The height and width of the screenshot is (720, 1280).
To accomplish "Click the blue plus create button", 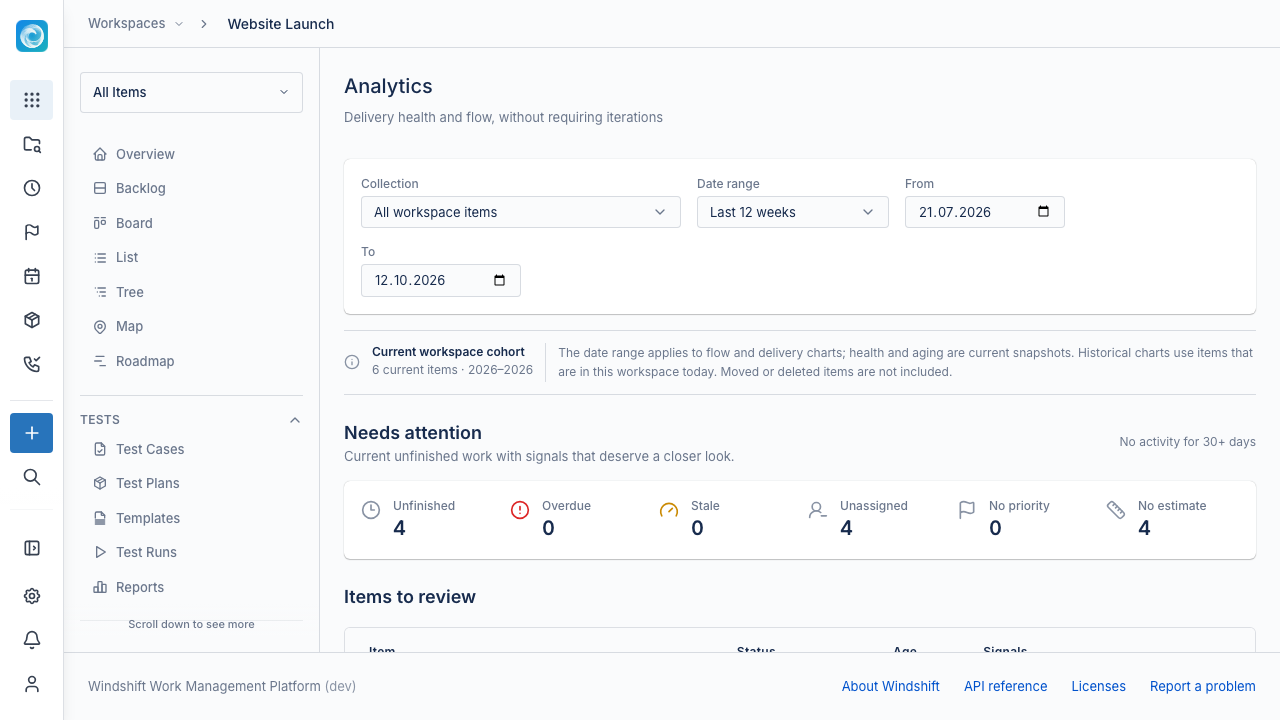I will (32, 433).
